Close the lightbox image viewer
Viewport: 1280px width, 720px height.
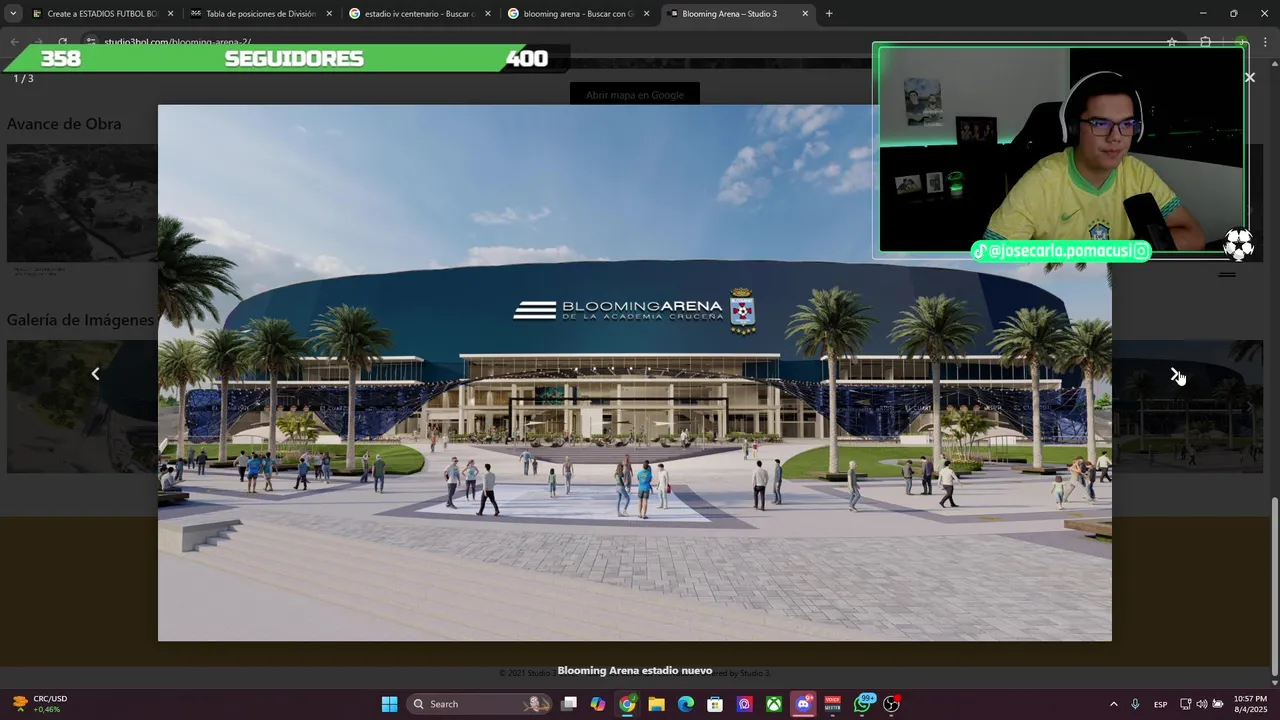pos(1249,77)
